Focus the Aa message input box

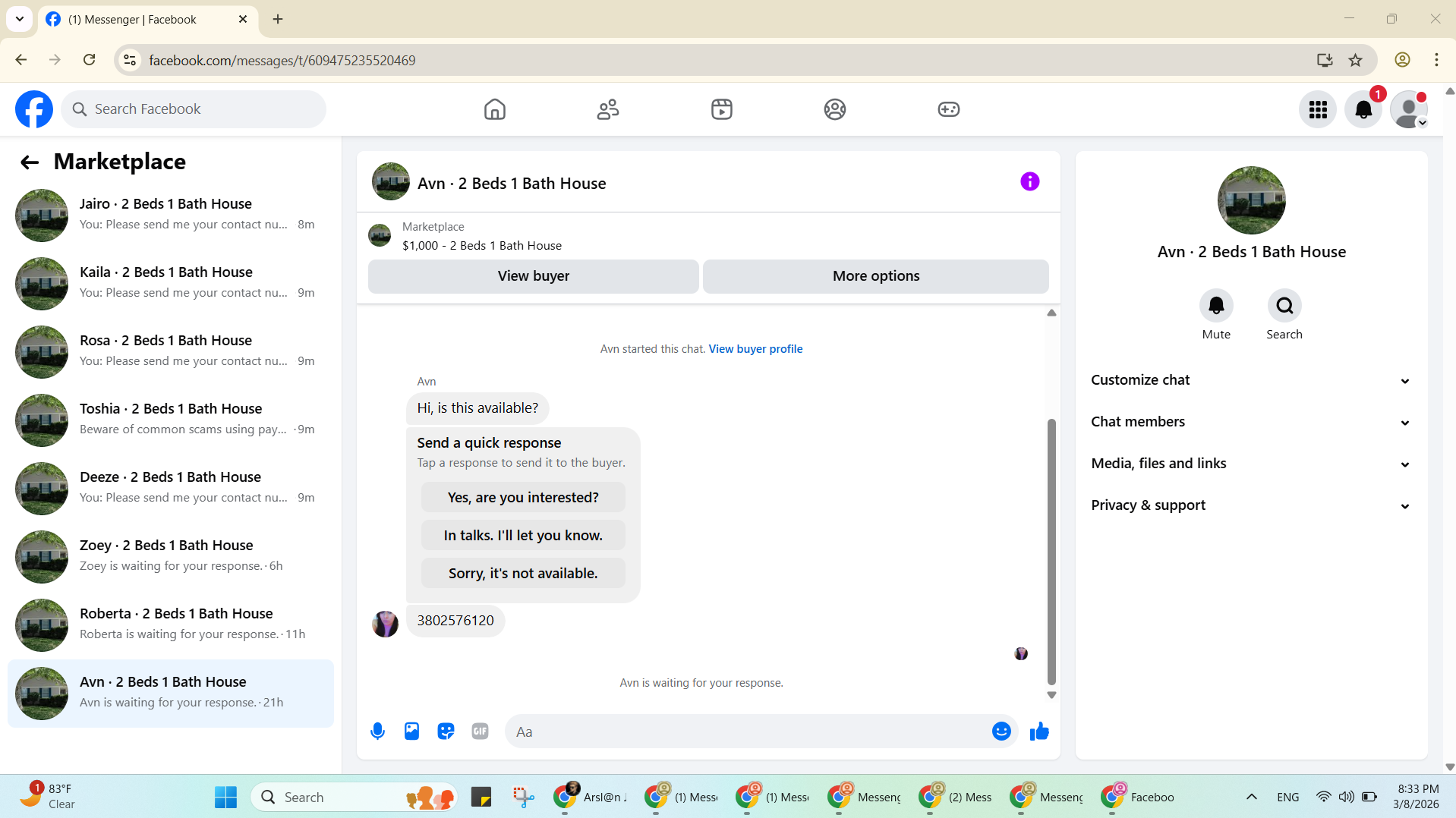pyautogui.click(x=748, y=731)
